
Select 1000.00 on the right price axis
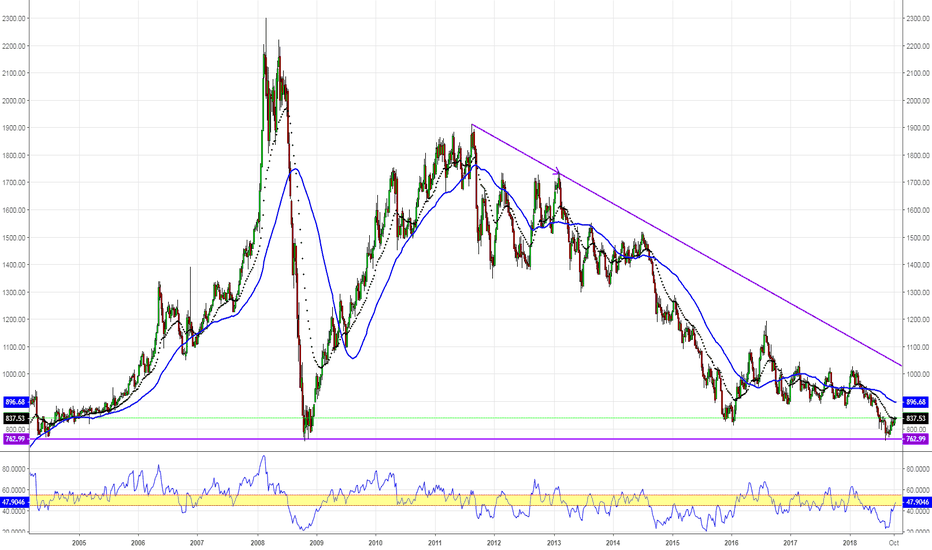pyautogui.click(x=918, y=375)
